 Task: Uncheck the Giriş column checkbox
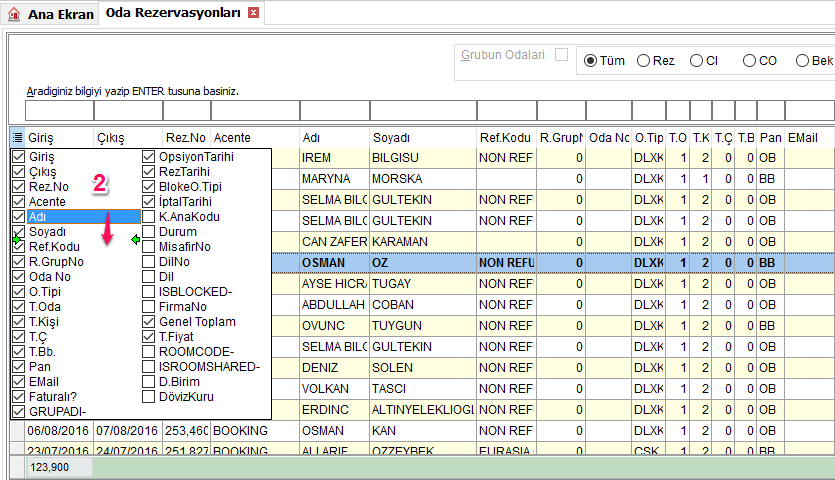[x=19, y=157]
